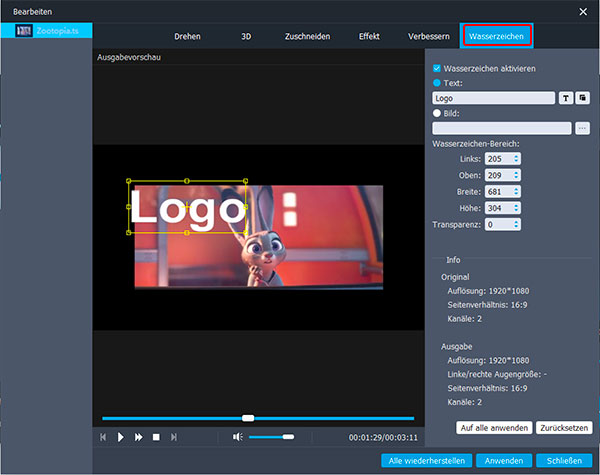The image size is (600, 475).
Task: Click the Breite value field
Action: click(499, 192)
